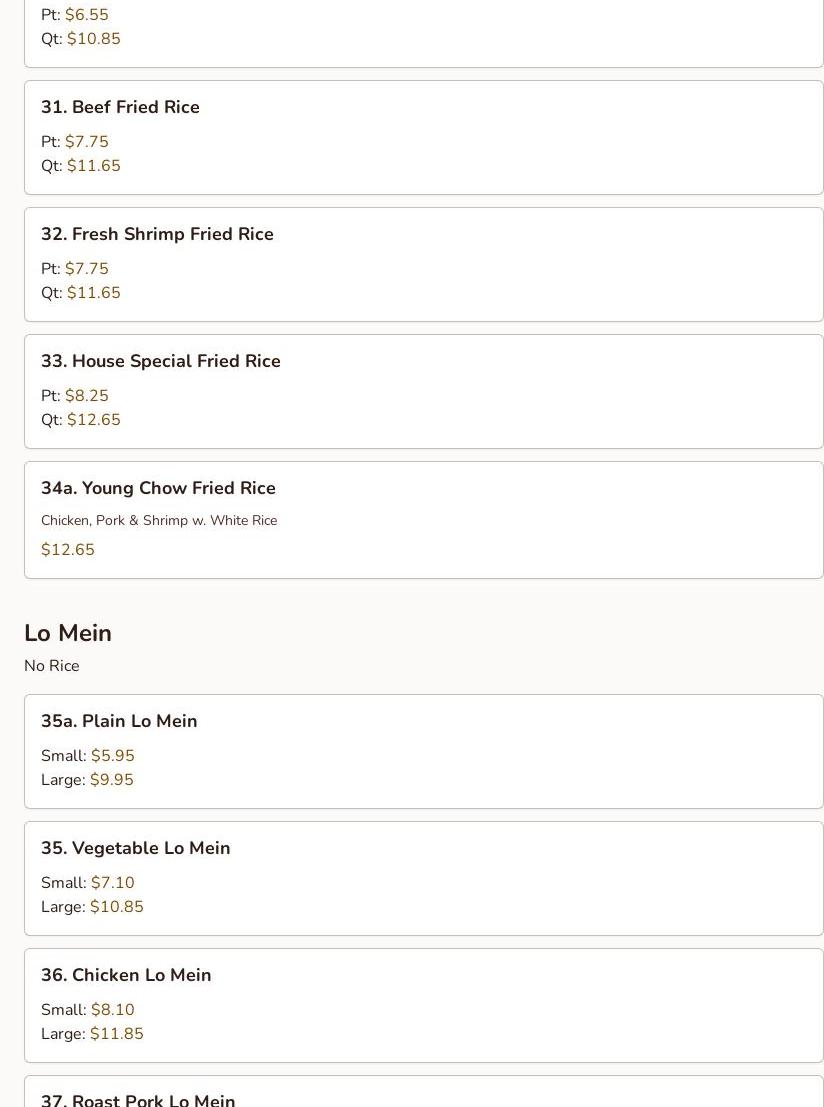Select the Young Chow $12.65 price
Screen dimensions: 824x1107
68,550
